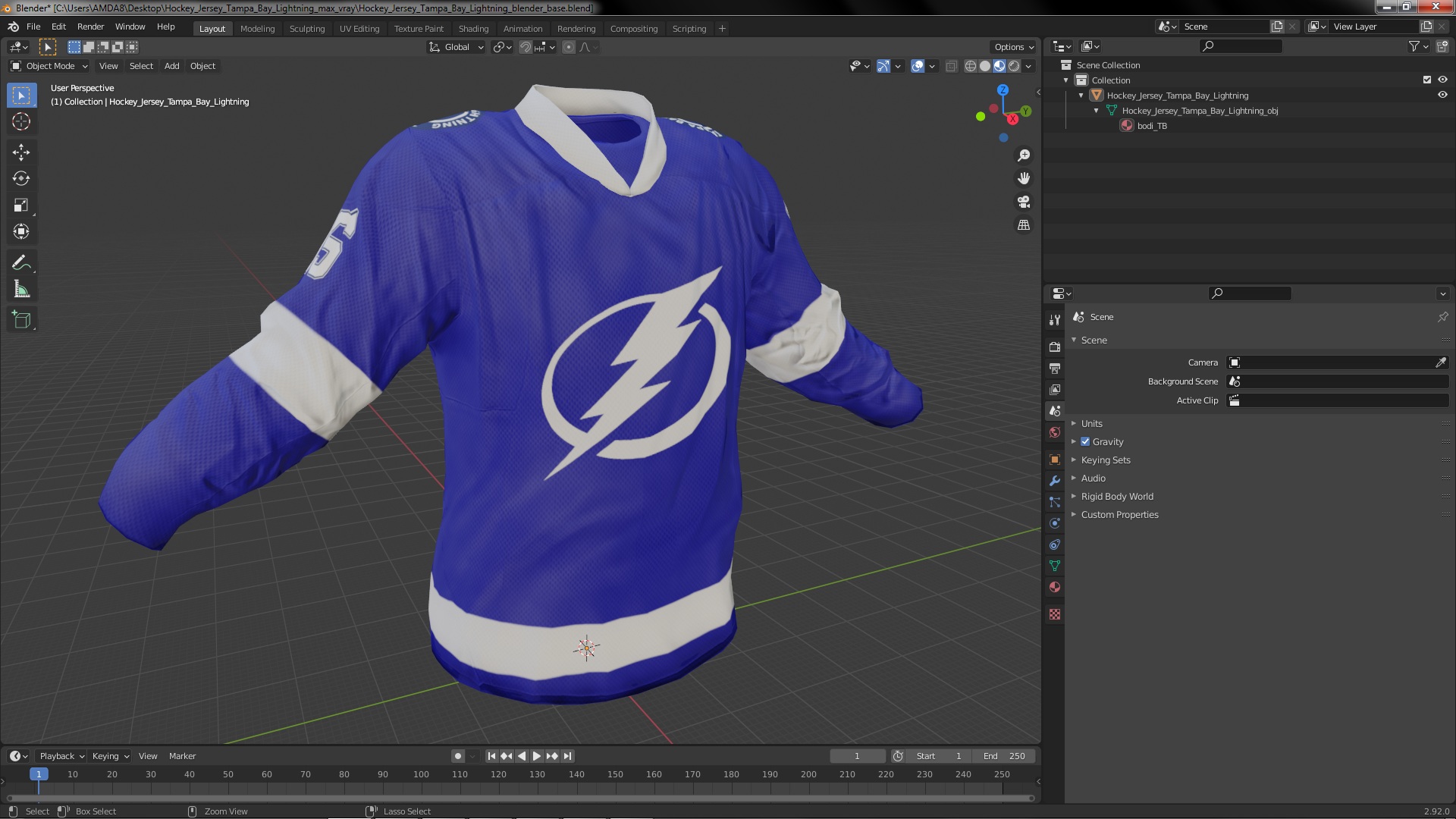Switch to the UV Editing workspace tab
Screen dimensions: 1456x819
[359, 29]
